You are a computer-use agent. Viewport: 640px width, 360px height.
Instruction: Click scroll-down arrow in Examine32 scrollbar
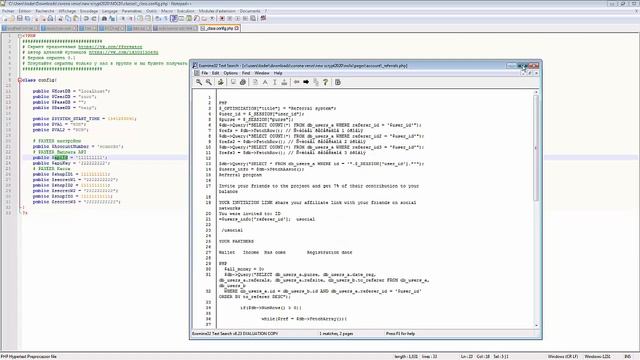(x=536, y=325)
